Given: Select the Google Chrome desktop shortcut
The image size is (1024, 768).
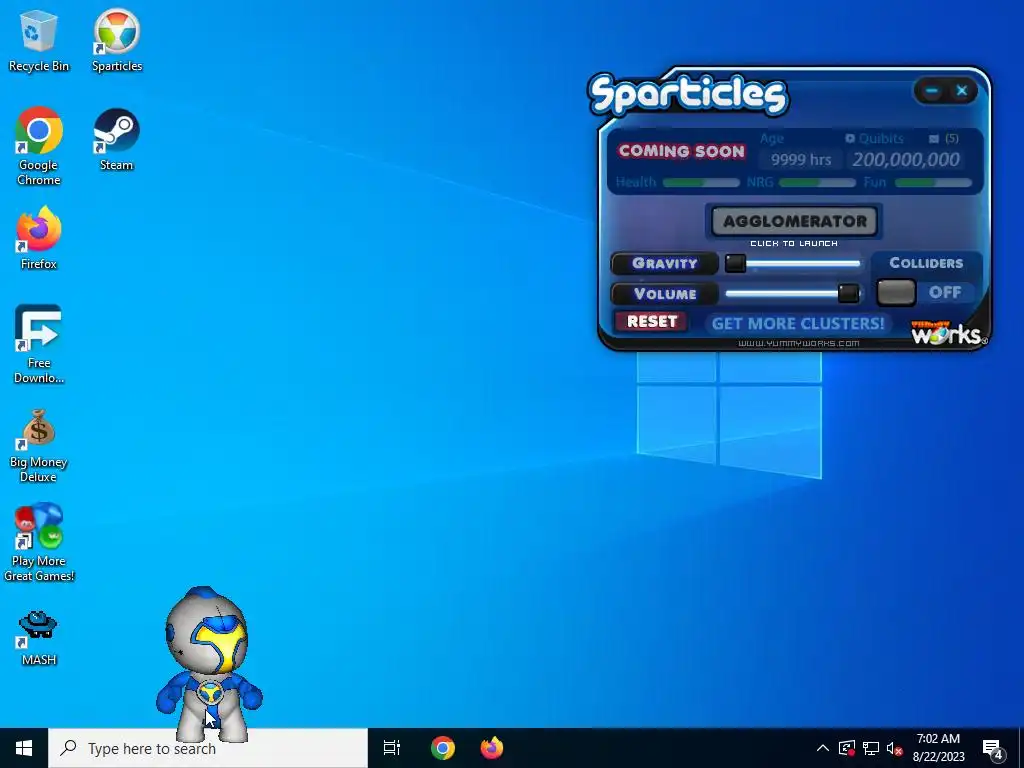Looking at the screenshot, I should coord(39,147).
